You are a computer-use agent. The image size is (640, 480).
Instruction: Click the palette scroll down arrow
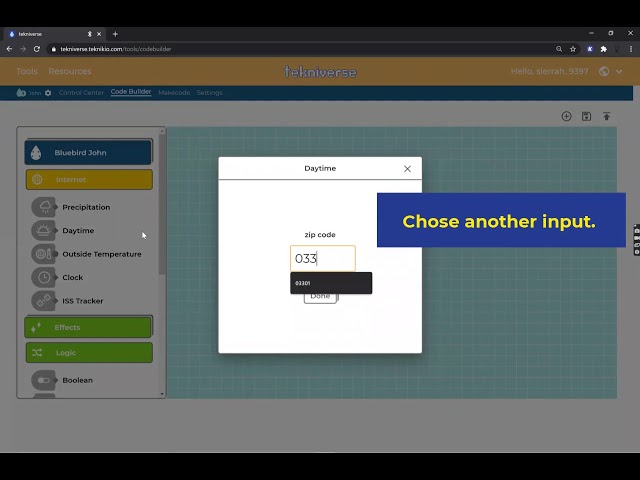coord(162,394)
